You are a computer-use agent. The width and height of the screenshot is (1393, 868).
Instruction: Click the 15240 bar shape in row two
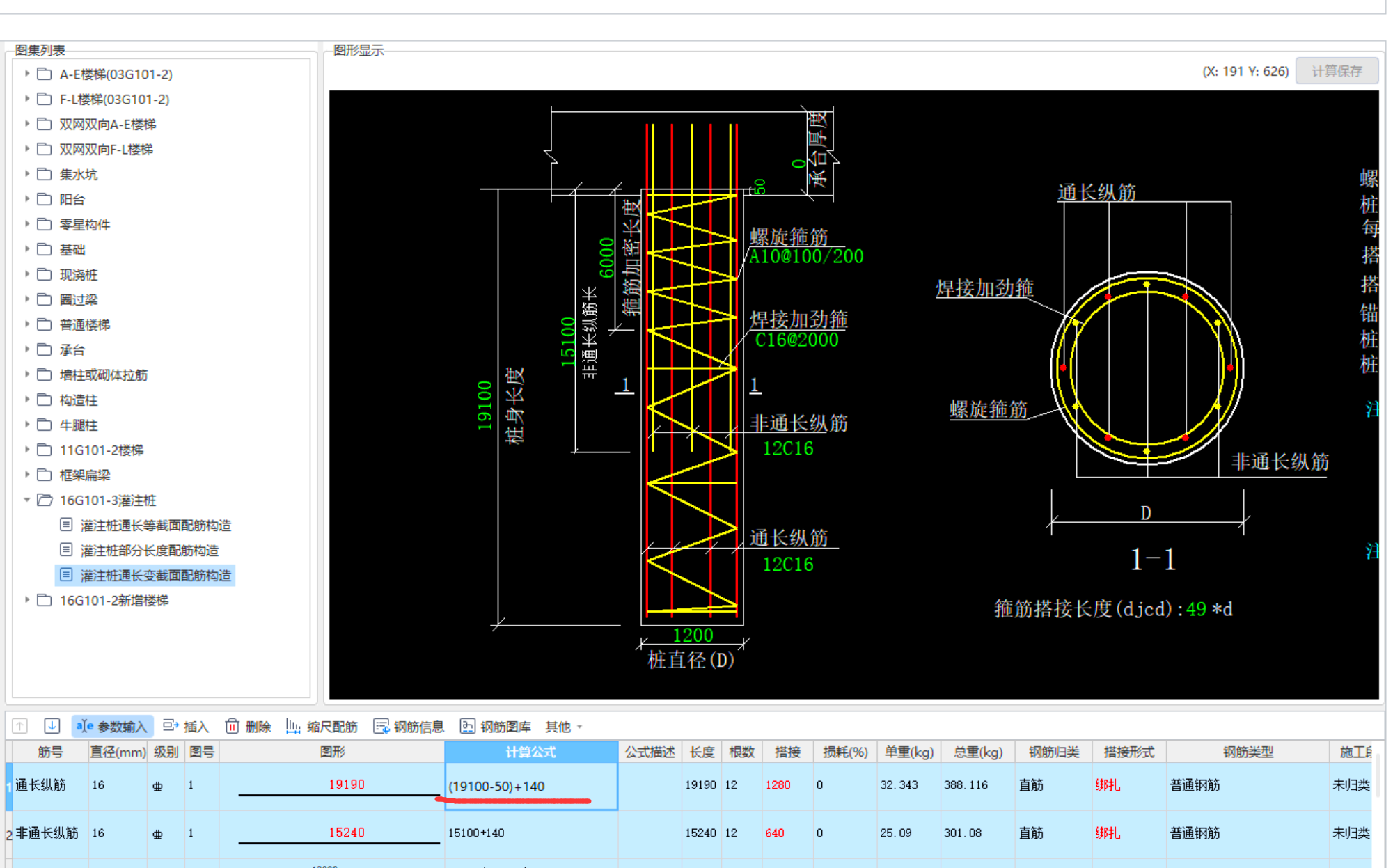tap(339, 835)
